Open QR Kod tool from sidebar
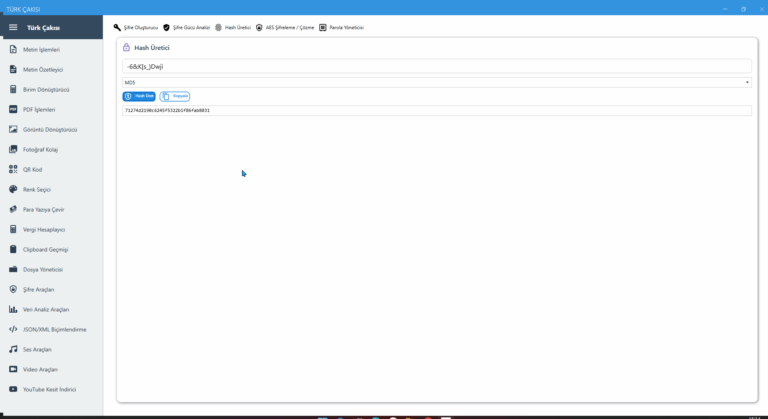Image resolution: width=768 pixels, height=419 pixels. (x=32, y=169)
